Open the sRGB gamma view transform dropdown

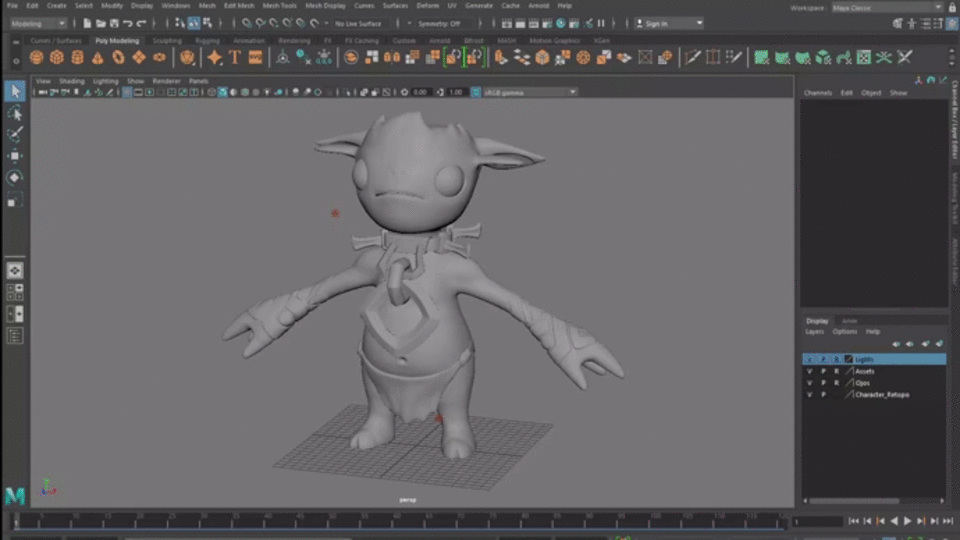pyautogui.click(x=530, y=92)
